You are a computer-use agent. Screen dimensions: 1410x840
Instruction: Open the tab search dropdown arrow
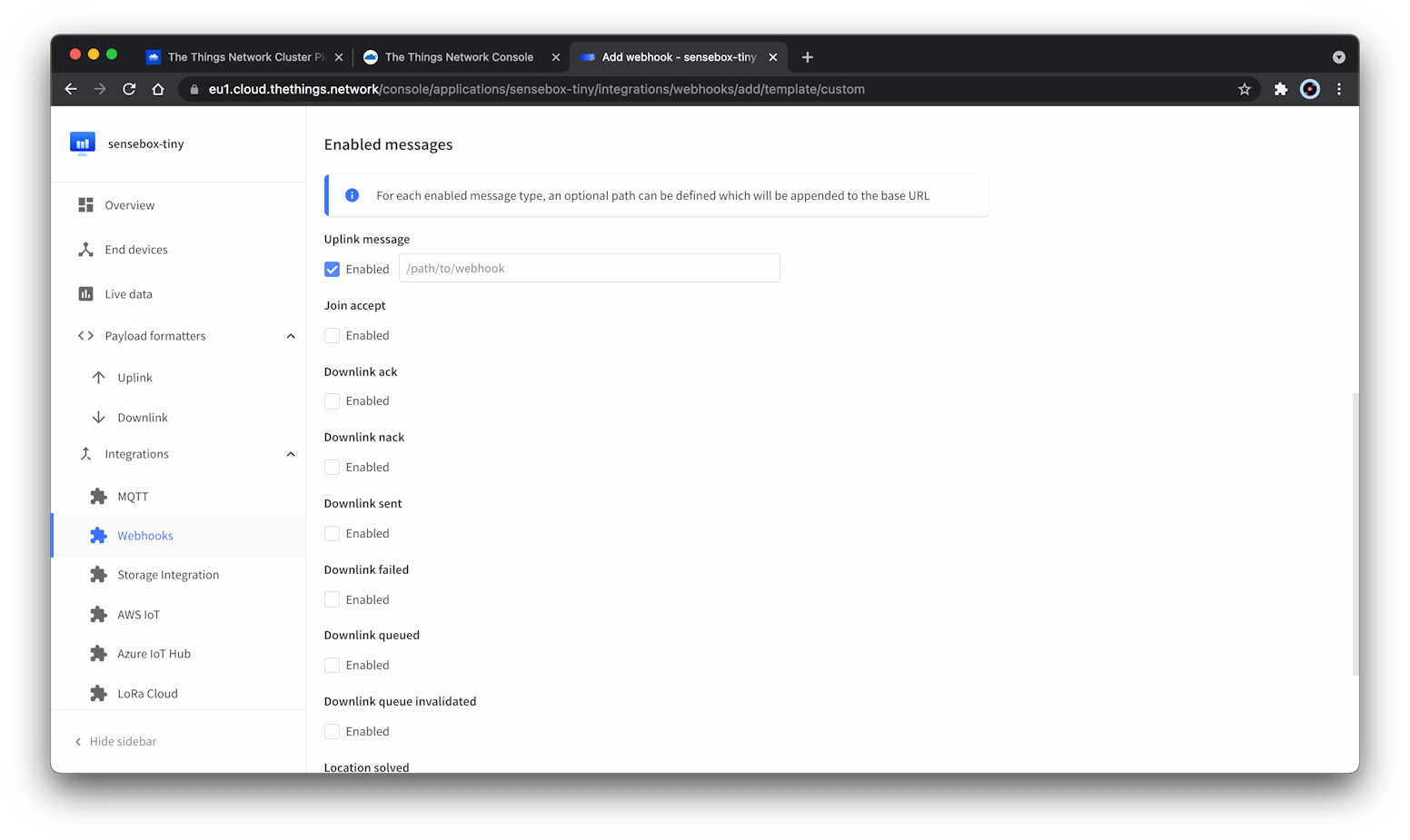pos(1339,57)
